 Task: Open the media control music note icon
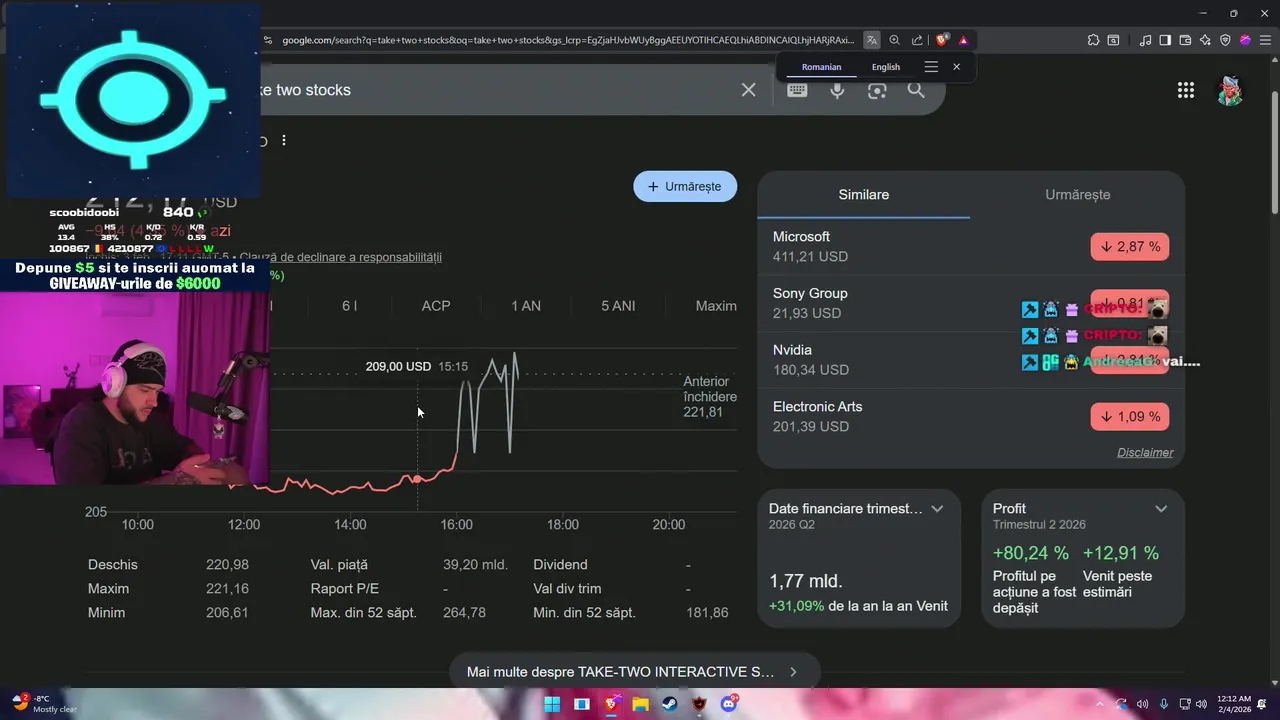[1146, 40]
